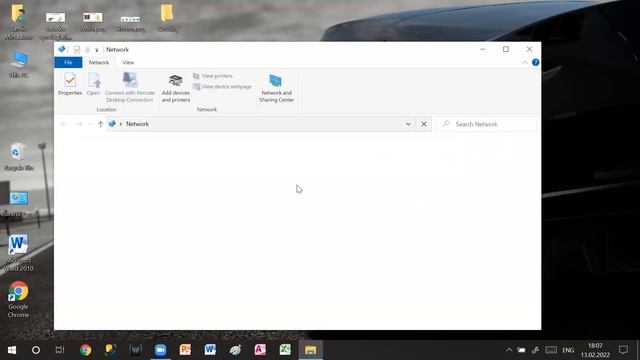This screenshot has height=360, width=640.
Task: Click View printers in the ribbon
Action: click(x=213, y=76)
